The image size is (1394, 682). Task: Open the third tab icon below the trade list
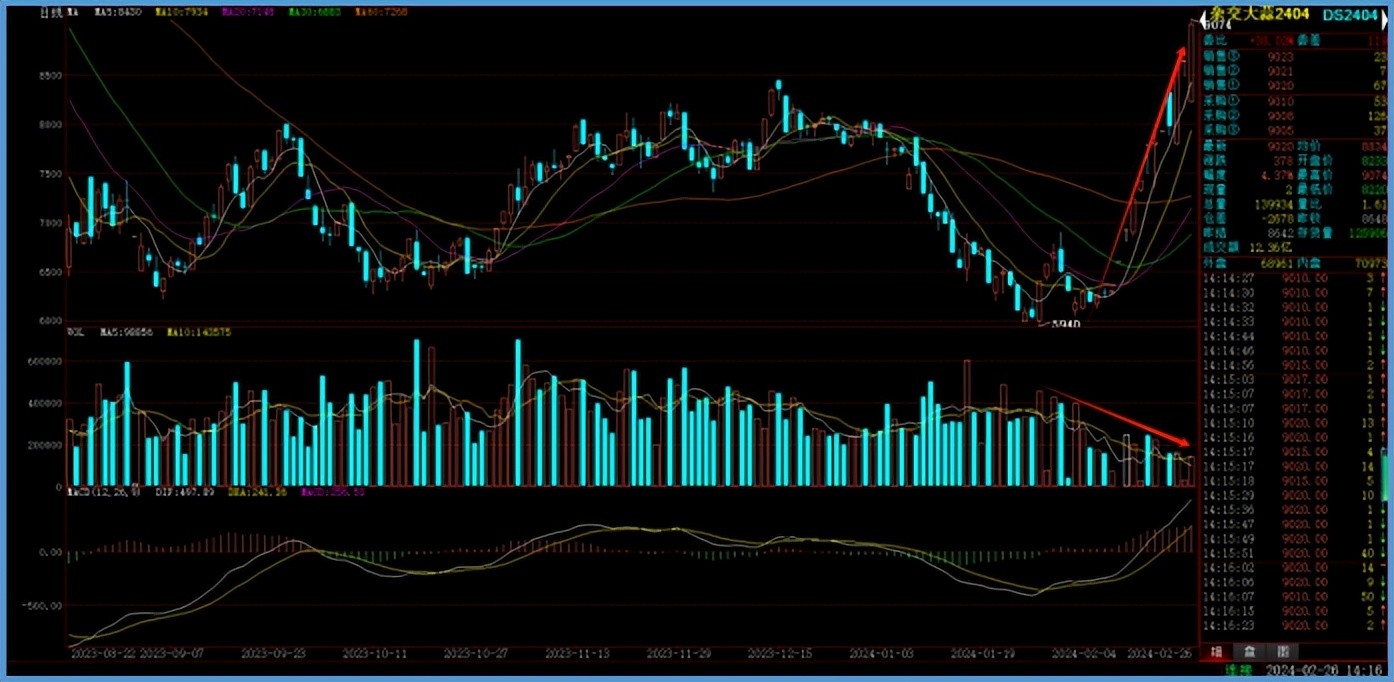[x=1282, y=651]
